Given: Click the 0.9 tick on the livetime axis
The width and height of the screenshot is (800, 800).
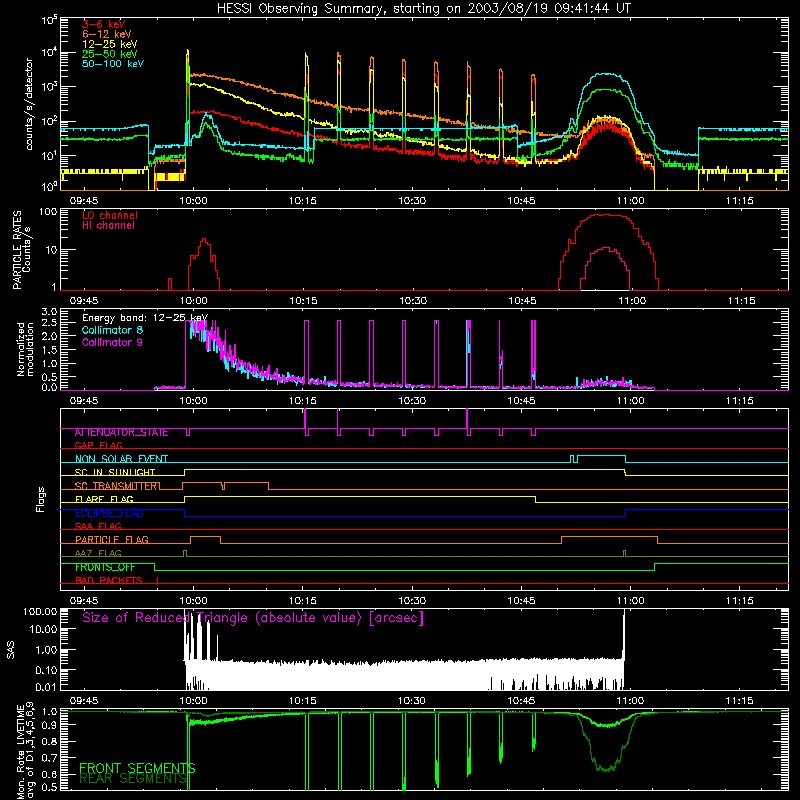Looking at the screenshot, I should point(49,725).
